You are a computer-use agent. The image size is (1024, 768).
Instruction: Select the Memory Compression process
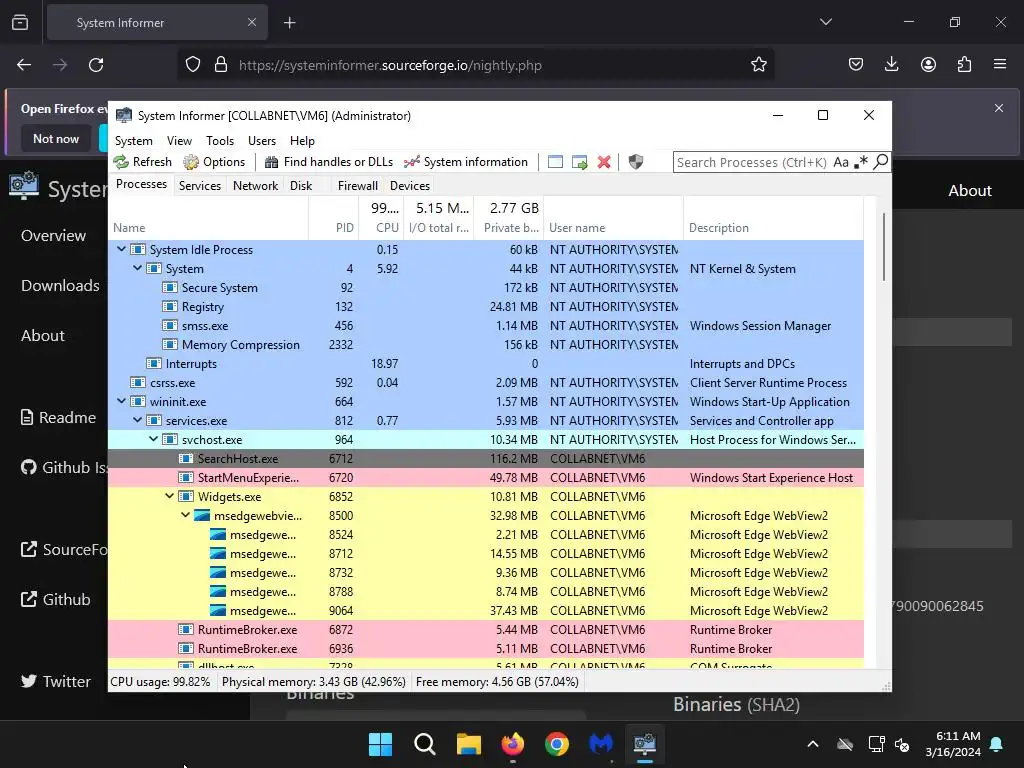(486, 344)
